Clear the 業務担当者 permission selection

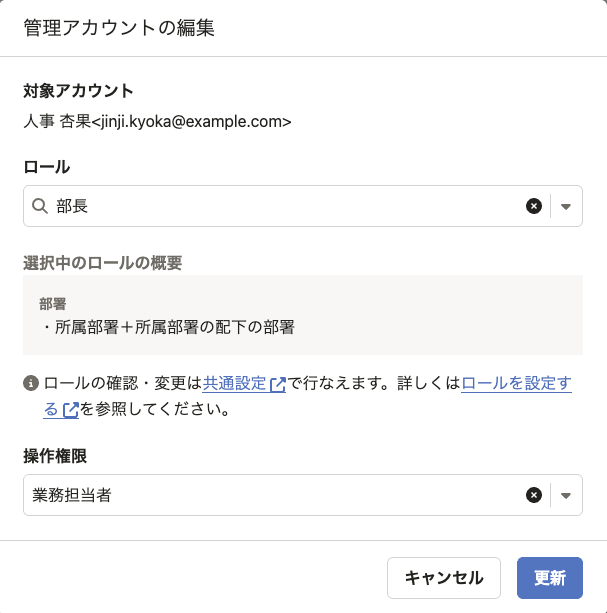click(534, 495)
